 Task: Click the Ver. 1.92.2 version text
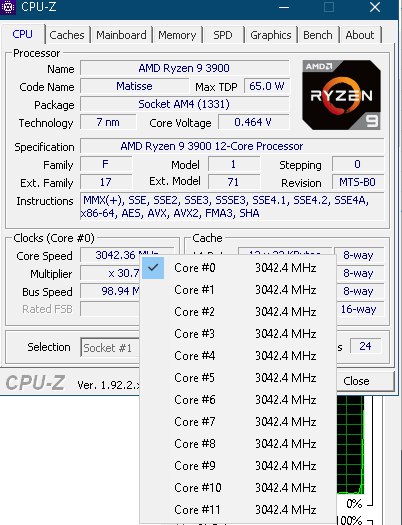pos(109,385)
